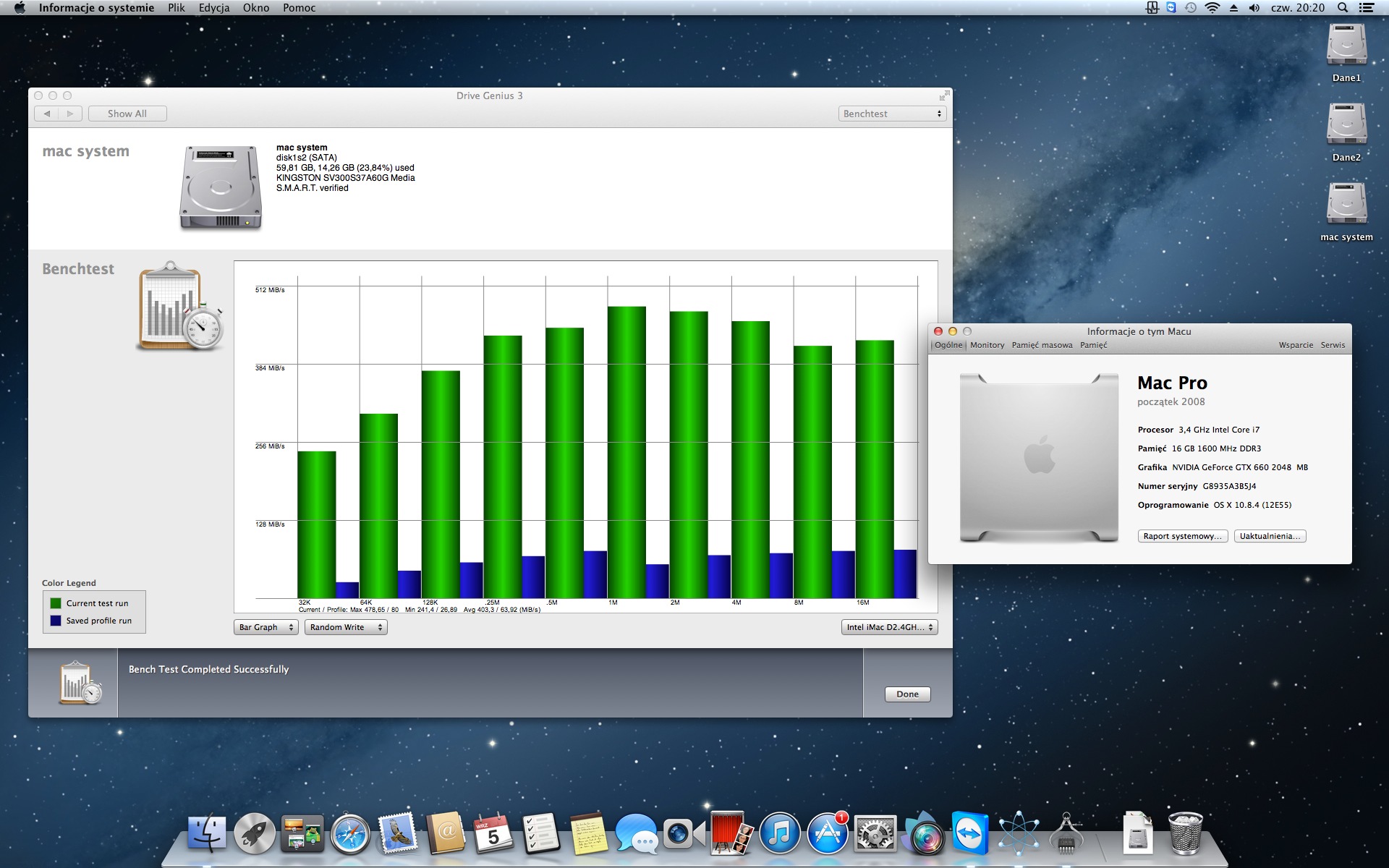Open Mail from the Dock
This screenshot has width=1389, height=868.
[398, 834]
